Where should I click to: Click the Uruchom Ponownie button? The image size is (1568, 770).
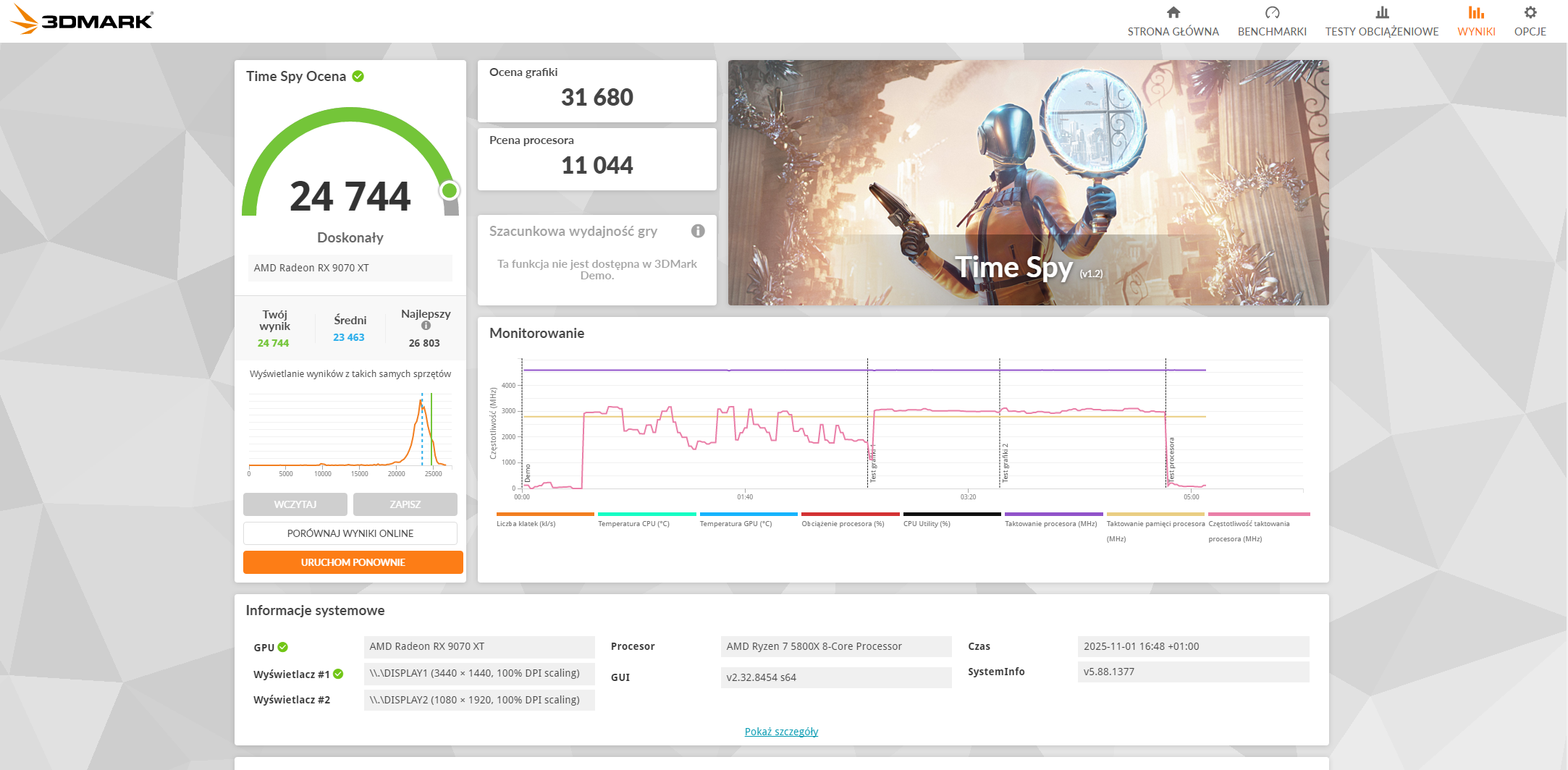(353, 562)
